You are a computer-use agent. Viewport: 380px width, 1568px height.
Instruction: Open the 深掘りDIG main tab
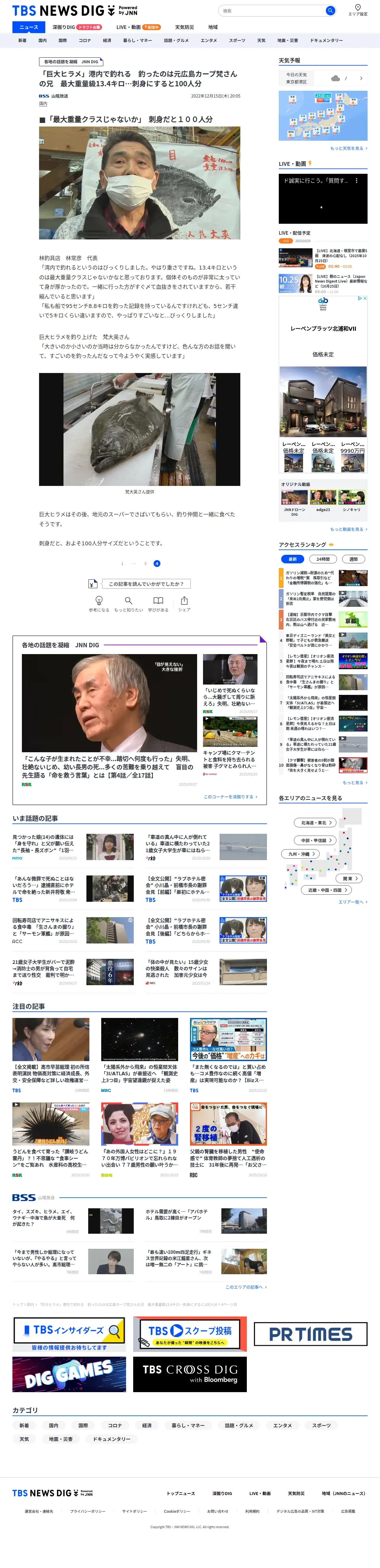(x=76, y=27)
